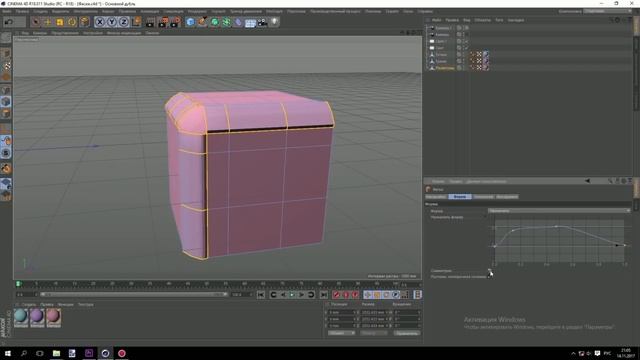Viewport: 640px width, 360px height.
Task: Click the Position X input field
Action: coord(342,312)
